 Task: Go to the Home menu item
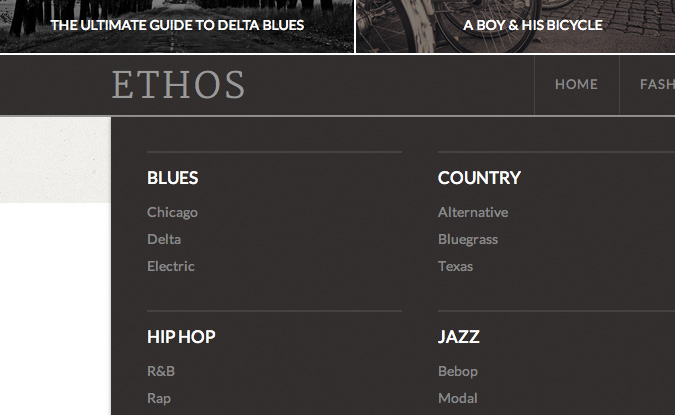576,85
